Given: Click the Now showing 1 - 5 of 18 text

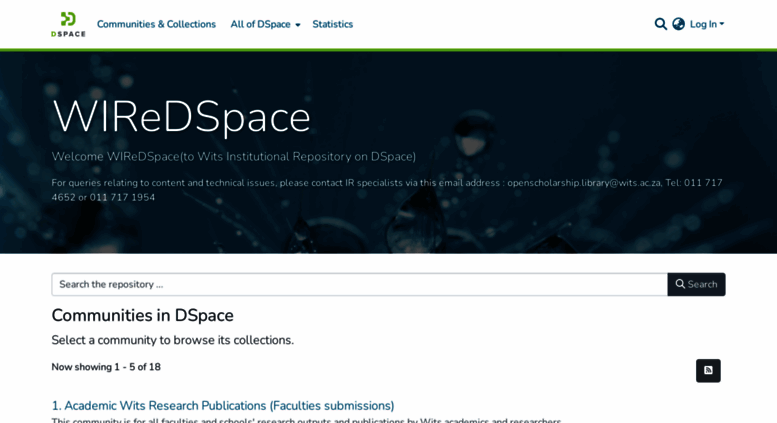Looking at the screenshot, I should [x=106, y=367].
